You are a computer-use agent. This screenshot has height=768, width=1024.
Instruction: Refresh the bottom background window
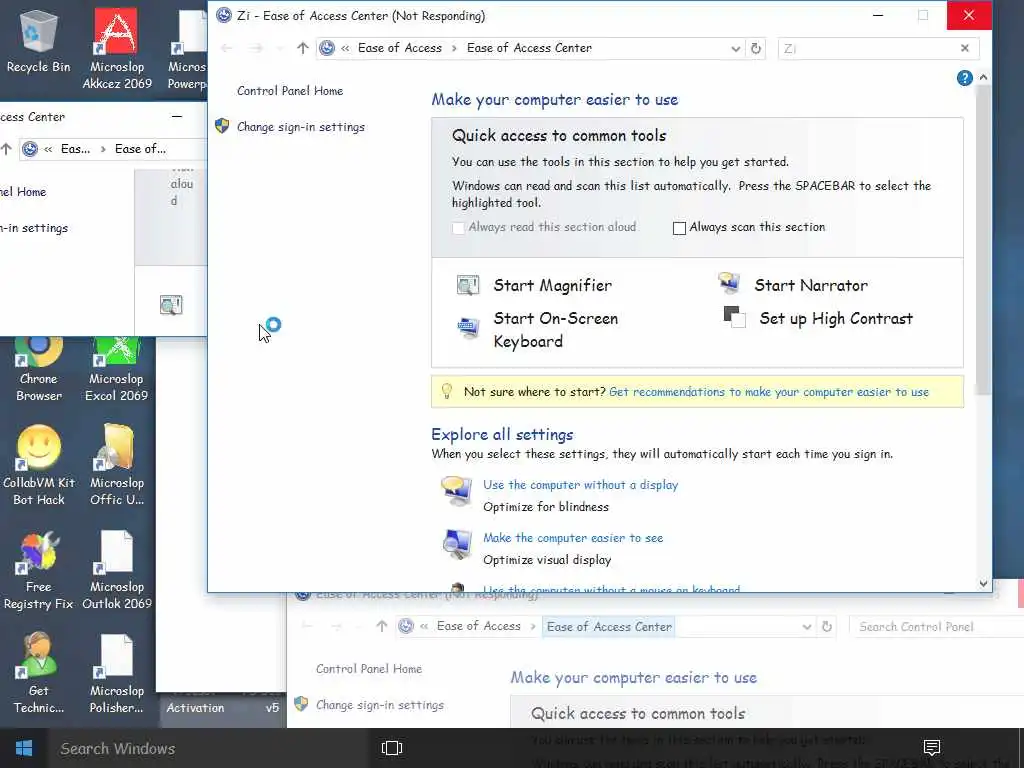(x=827, y=627)
